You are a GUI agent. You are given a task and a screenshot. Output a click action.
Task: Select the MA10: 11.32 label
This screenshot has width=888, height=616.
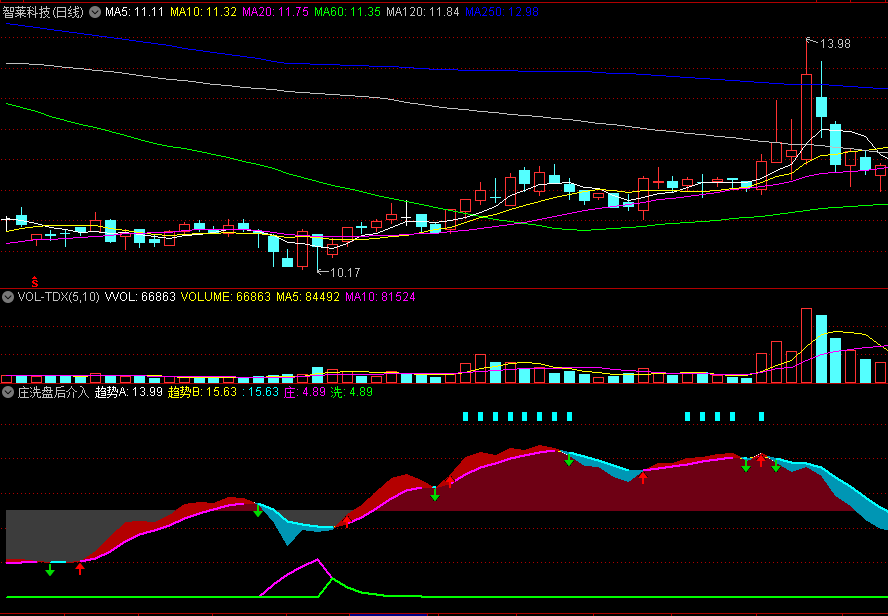(x=203, y=12)
